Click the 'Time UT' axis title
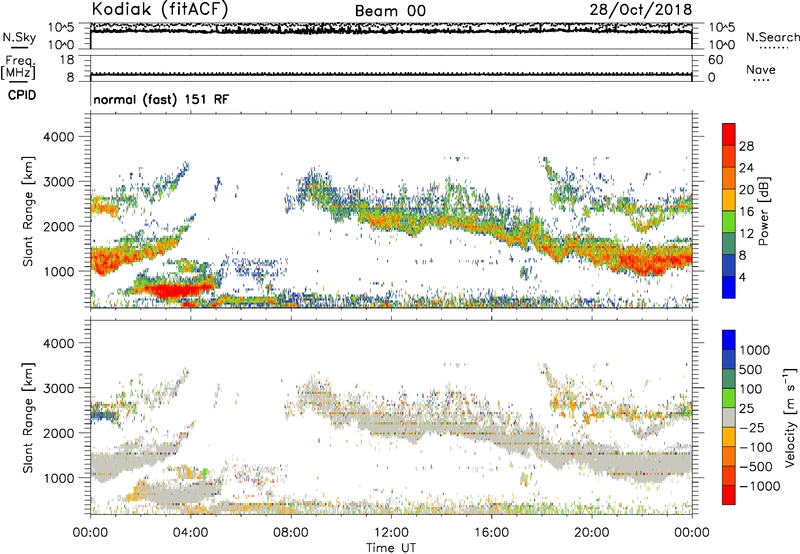This screenshot has width=800, height=554. [x=391, y=548]
